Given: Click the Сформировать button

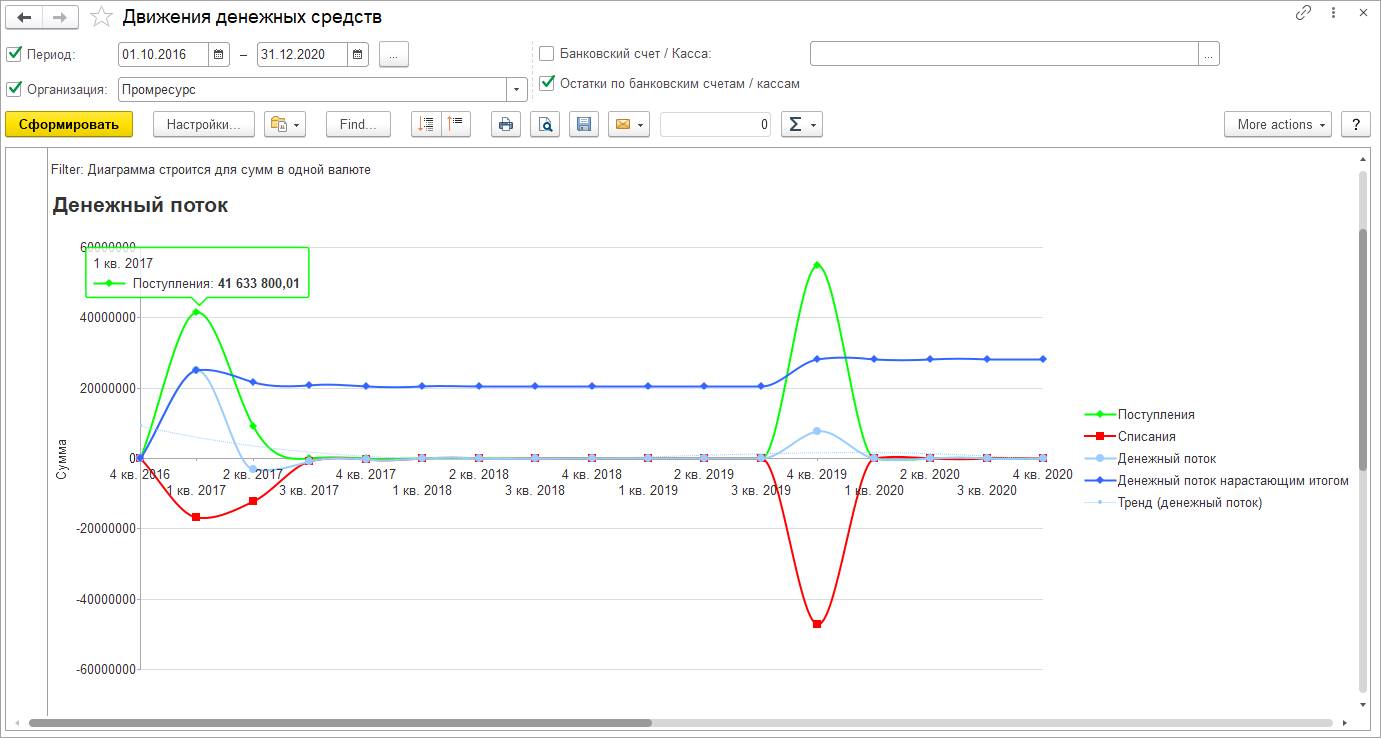Looking at the screenshot, I should pos(69,124).
